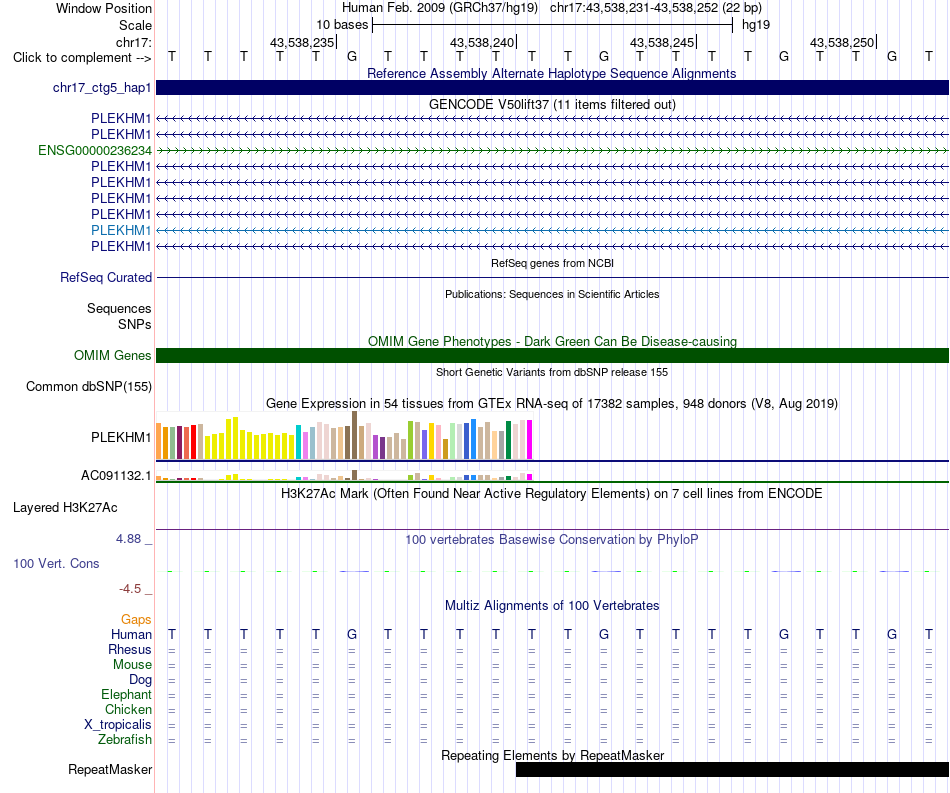
Task: Click the dark green OMIM Genes bar
Action: (553, 356)
